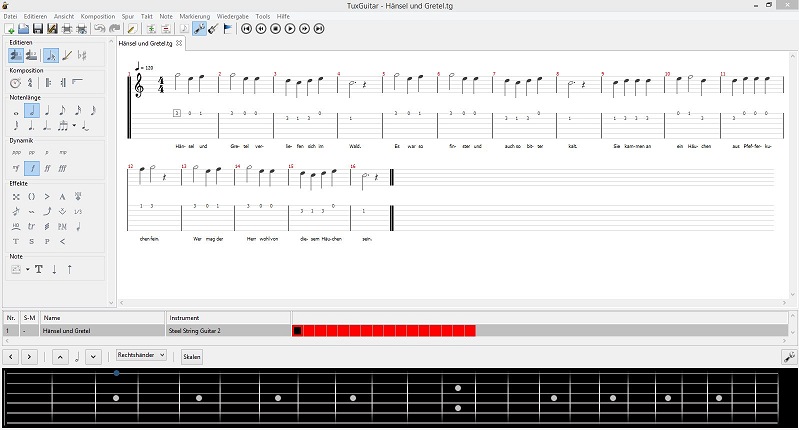
Task: Toggle trill effect in Effekte
Action: click(x=31, y=226)
